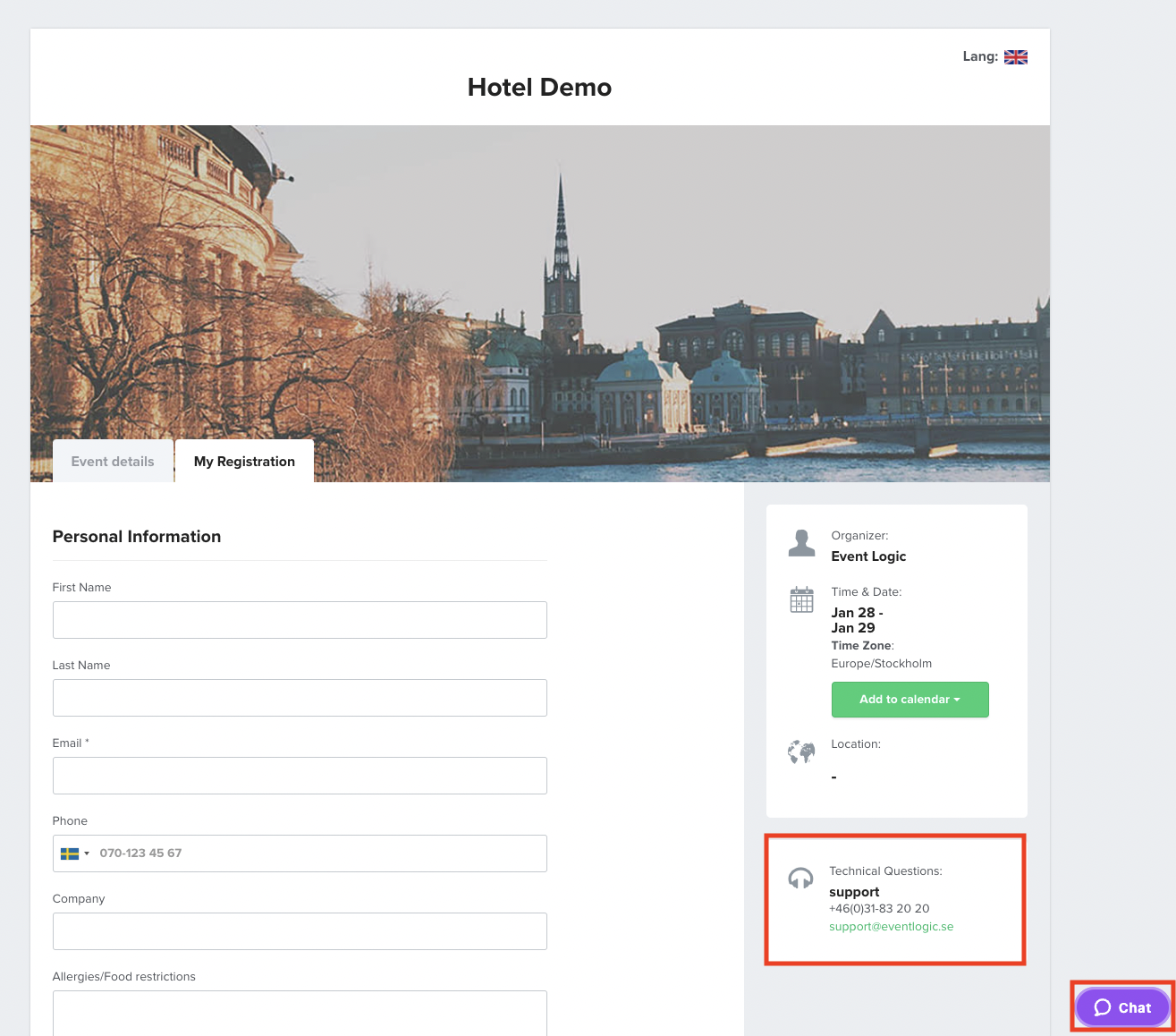1176x1036 pixels.
Task: Focus the First Name input field
Action: click(300, 620)
